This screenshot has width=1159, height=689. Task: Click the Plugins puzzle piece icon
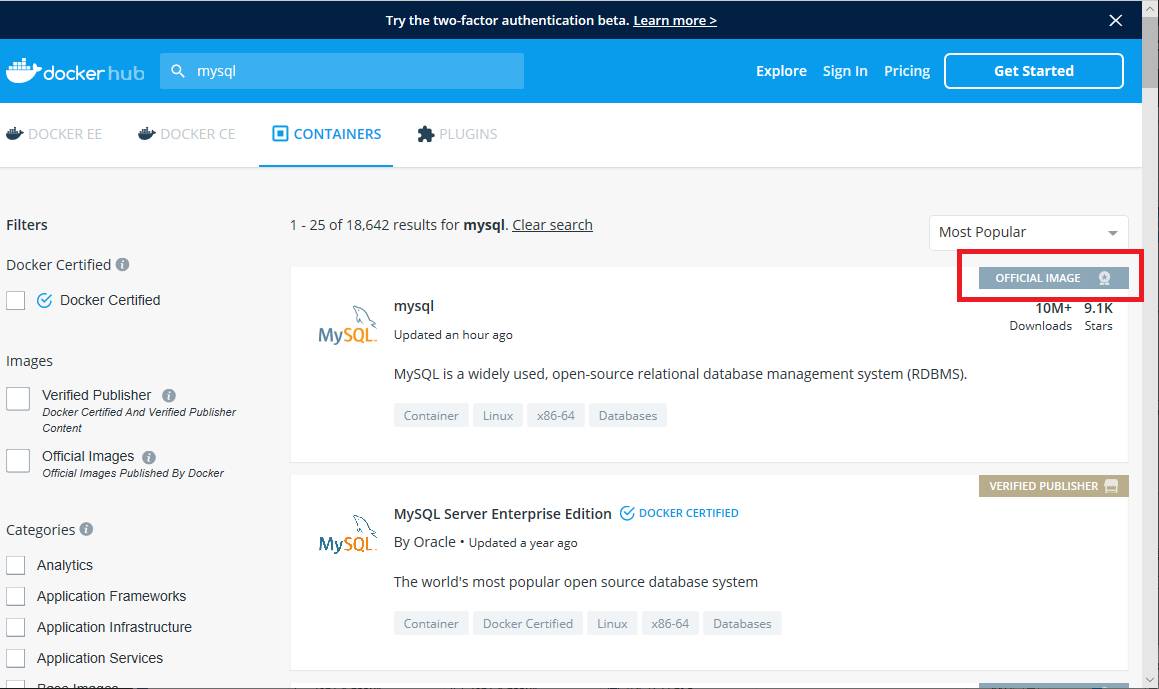click(x=426, y=134)
